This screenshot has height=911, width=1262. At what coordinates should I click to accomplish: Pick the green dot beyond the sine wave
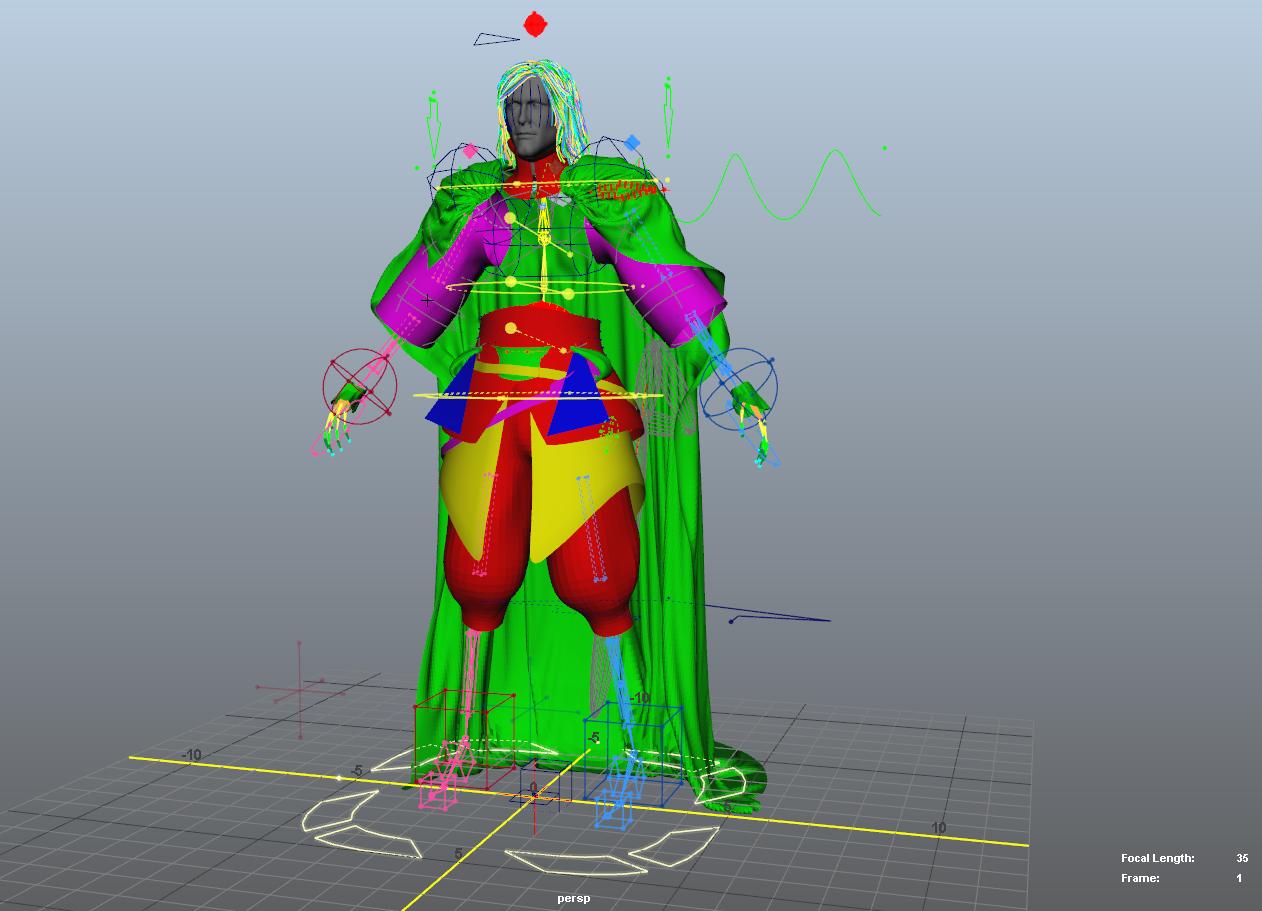tap(884, 148)
